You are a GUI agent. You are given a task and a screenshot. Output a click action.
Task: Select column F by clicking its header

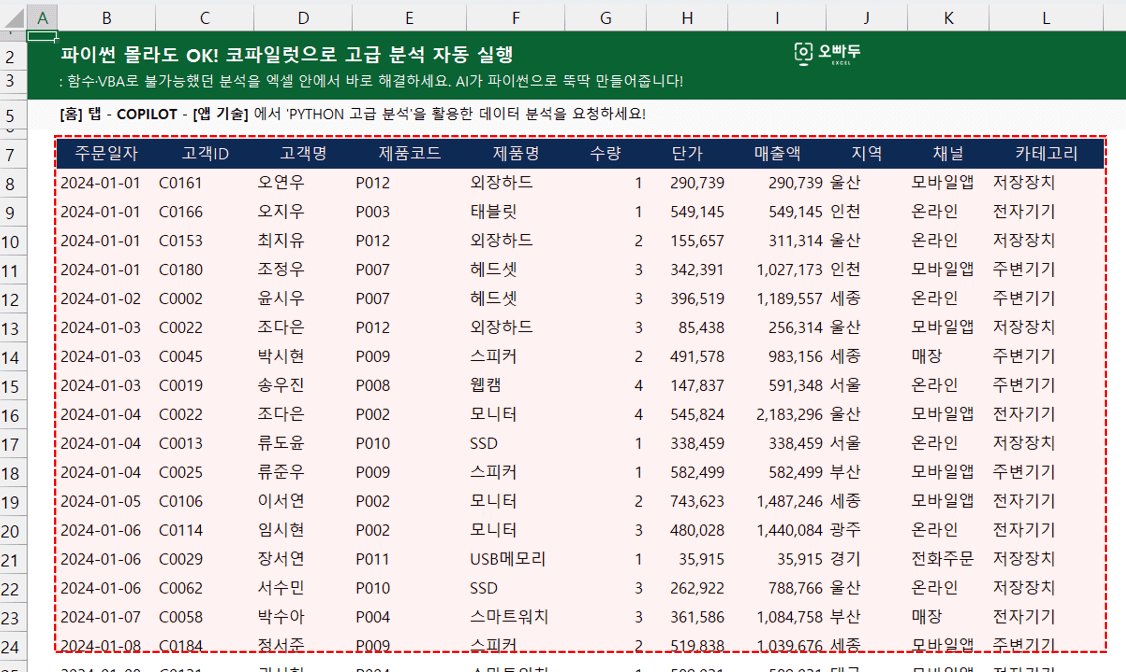tap(515, 17)
